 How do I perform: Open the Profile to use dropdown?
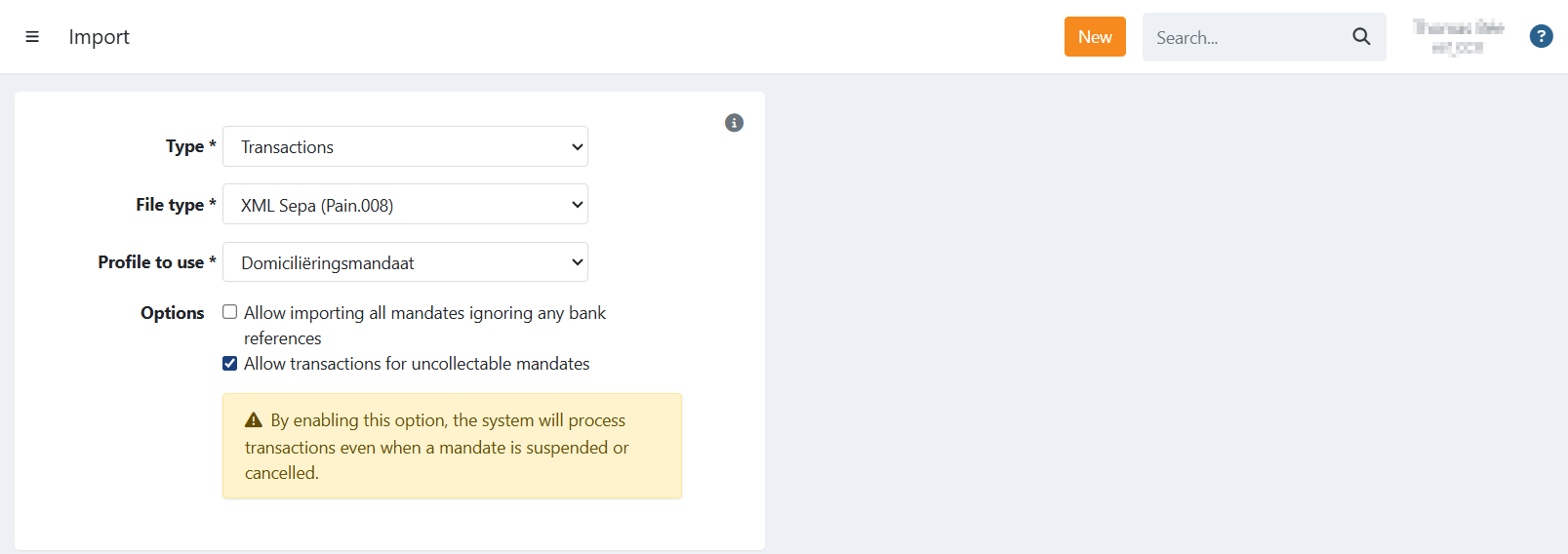coord(405,262)
